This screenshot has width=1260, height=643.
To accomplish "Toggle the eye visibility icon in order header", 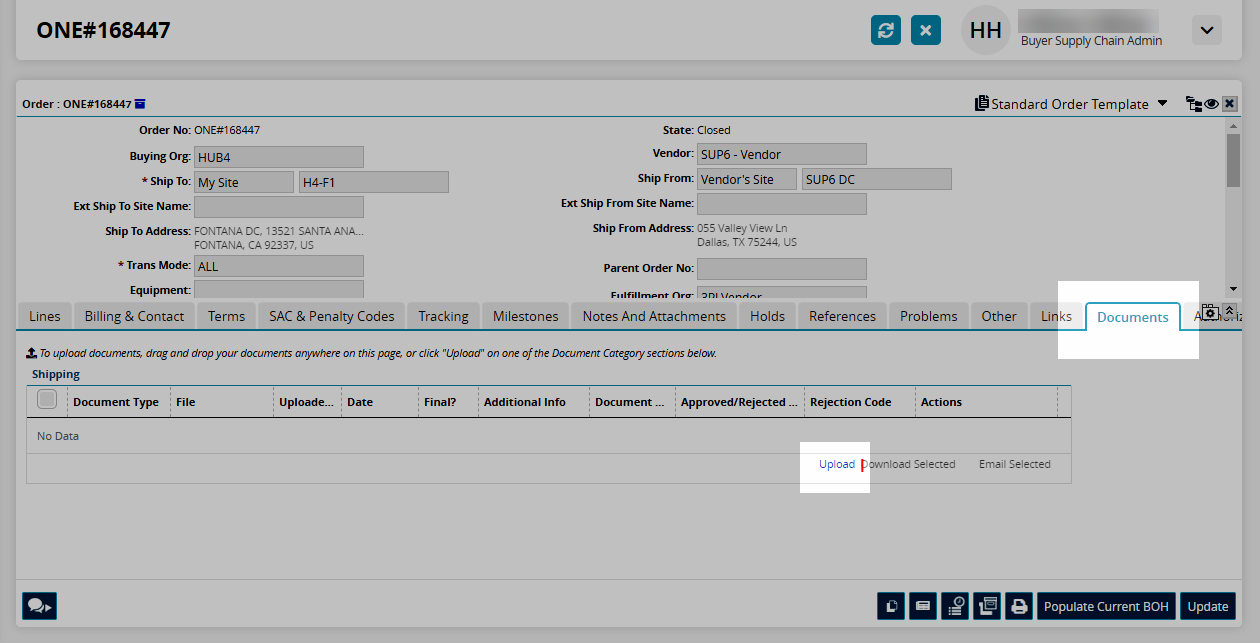I will click(1211, 104).
